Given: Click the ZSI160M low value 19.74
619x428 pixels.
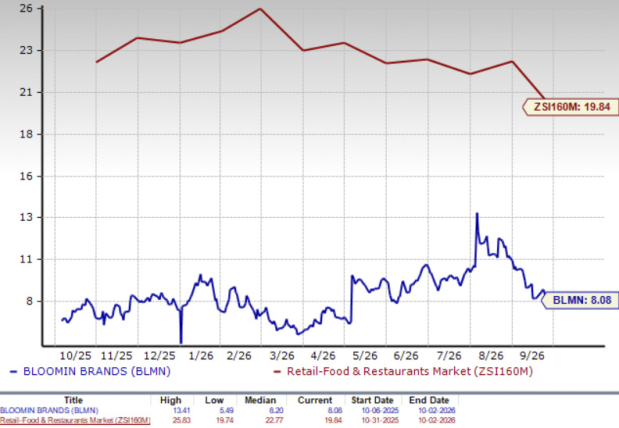Looking at the screenshot, I should [225, 420].
